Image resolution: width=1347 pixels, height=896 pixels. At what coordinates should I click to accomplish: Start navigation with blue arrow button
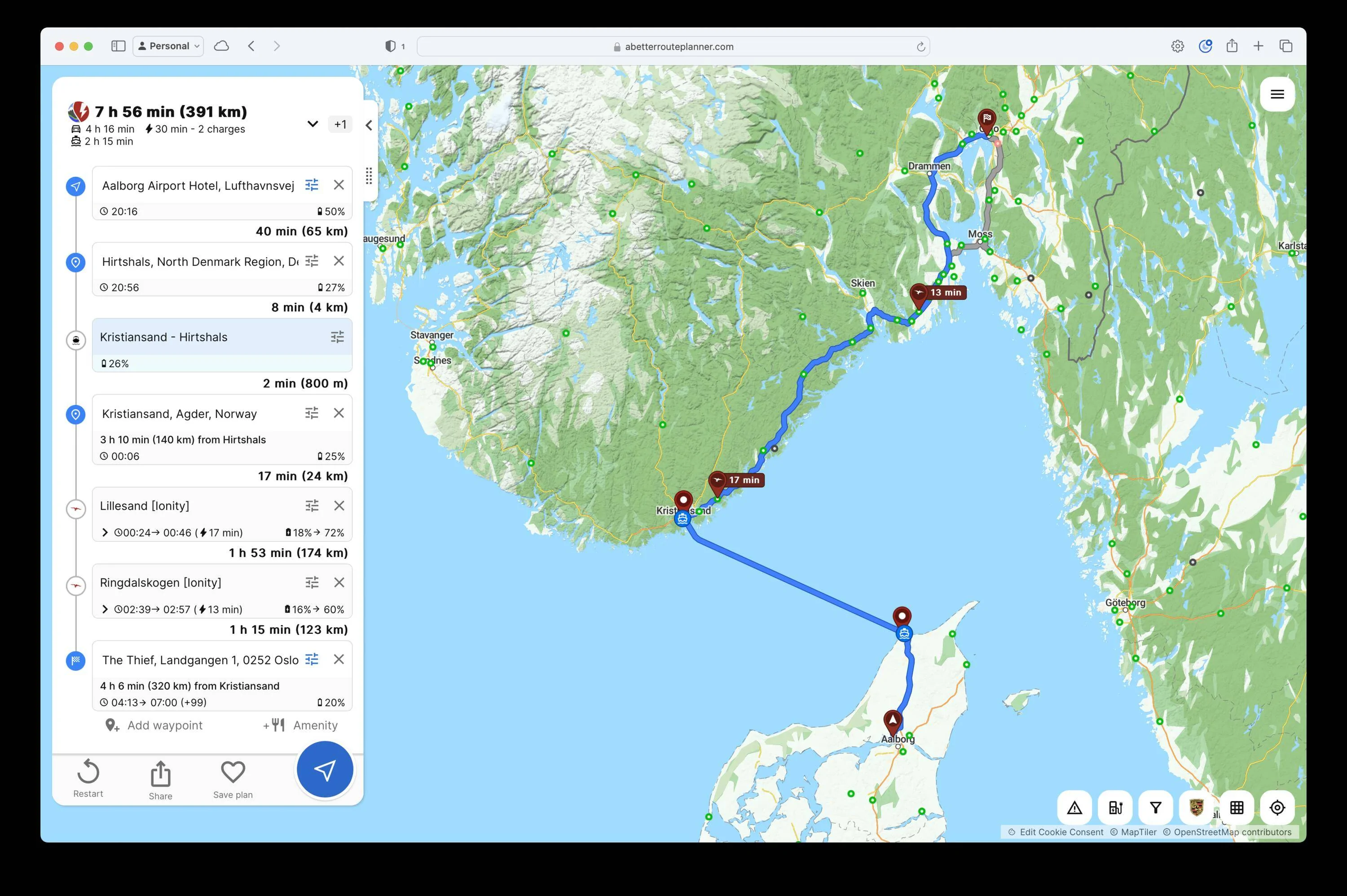(325, 770)
